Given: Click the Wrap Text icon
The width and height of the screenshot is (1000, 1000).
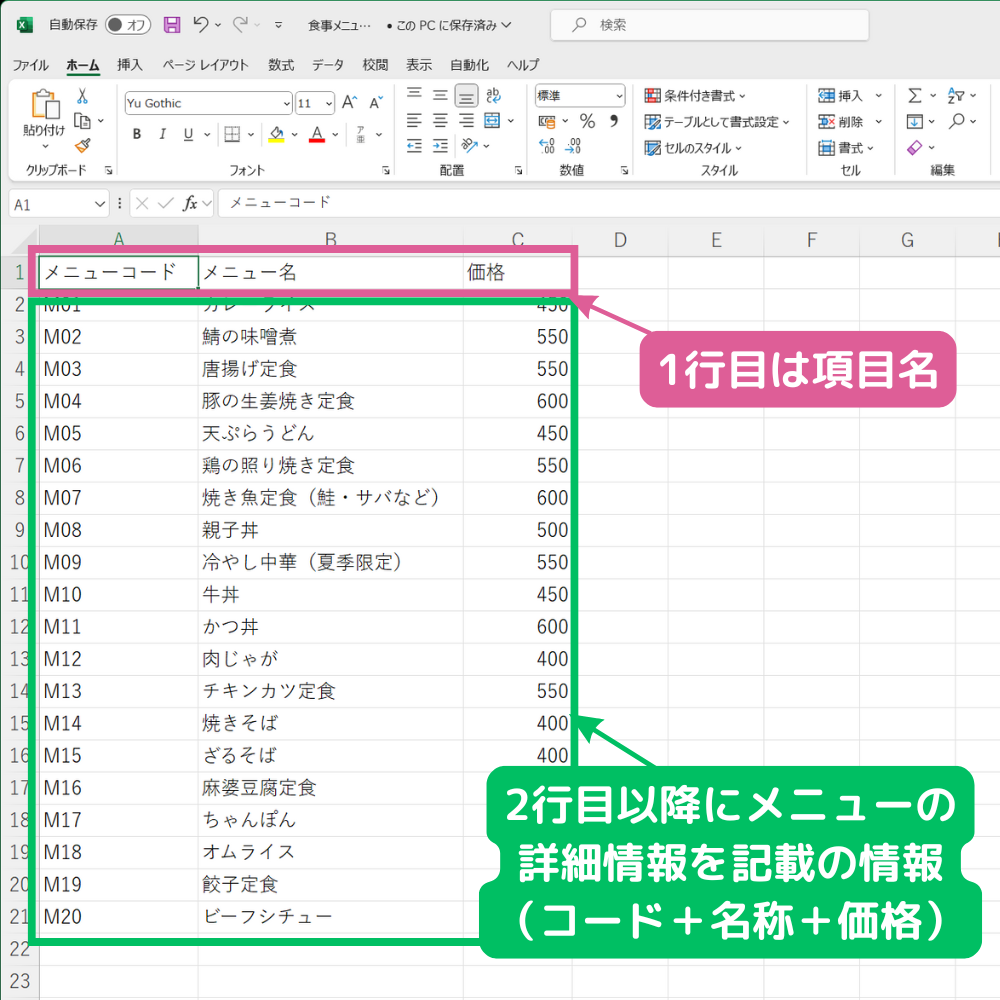Looking at the screenshot, I should [x=493, y=96].
